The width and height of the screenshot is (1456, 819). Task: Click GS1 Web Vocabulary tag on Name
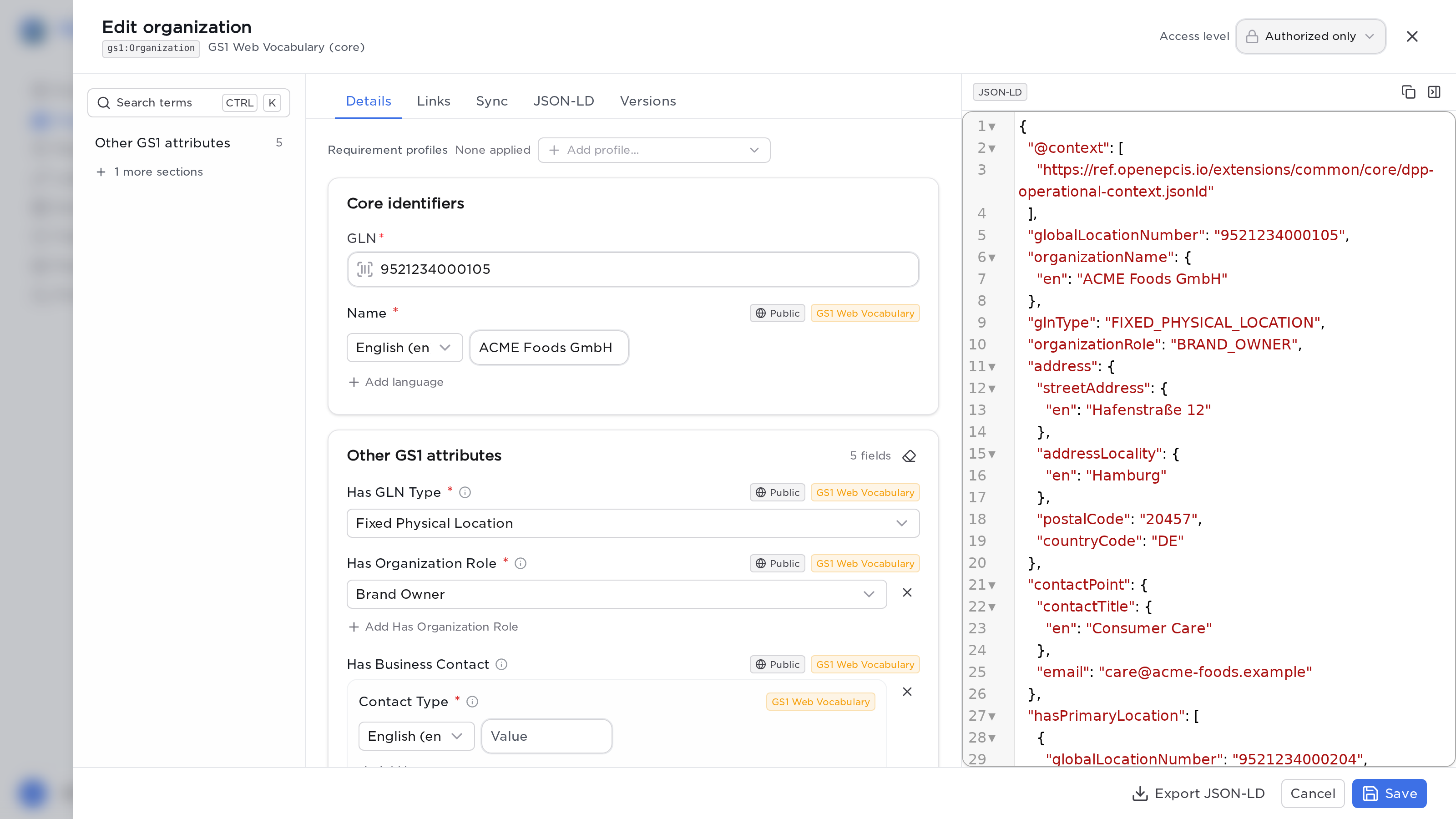(x=865, y=313)
